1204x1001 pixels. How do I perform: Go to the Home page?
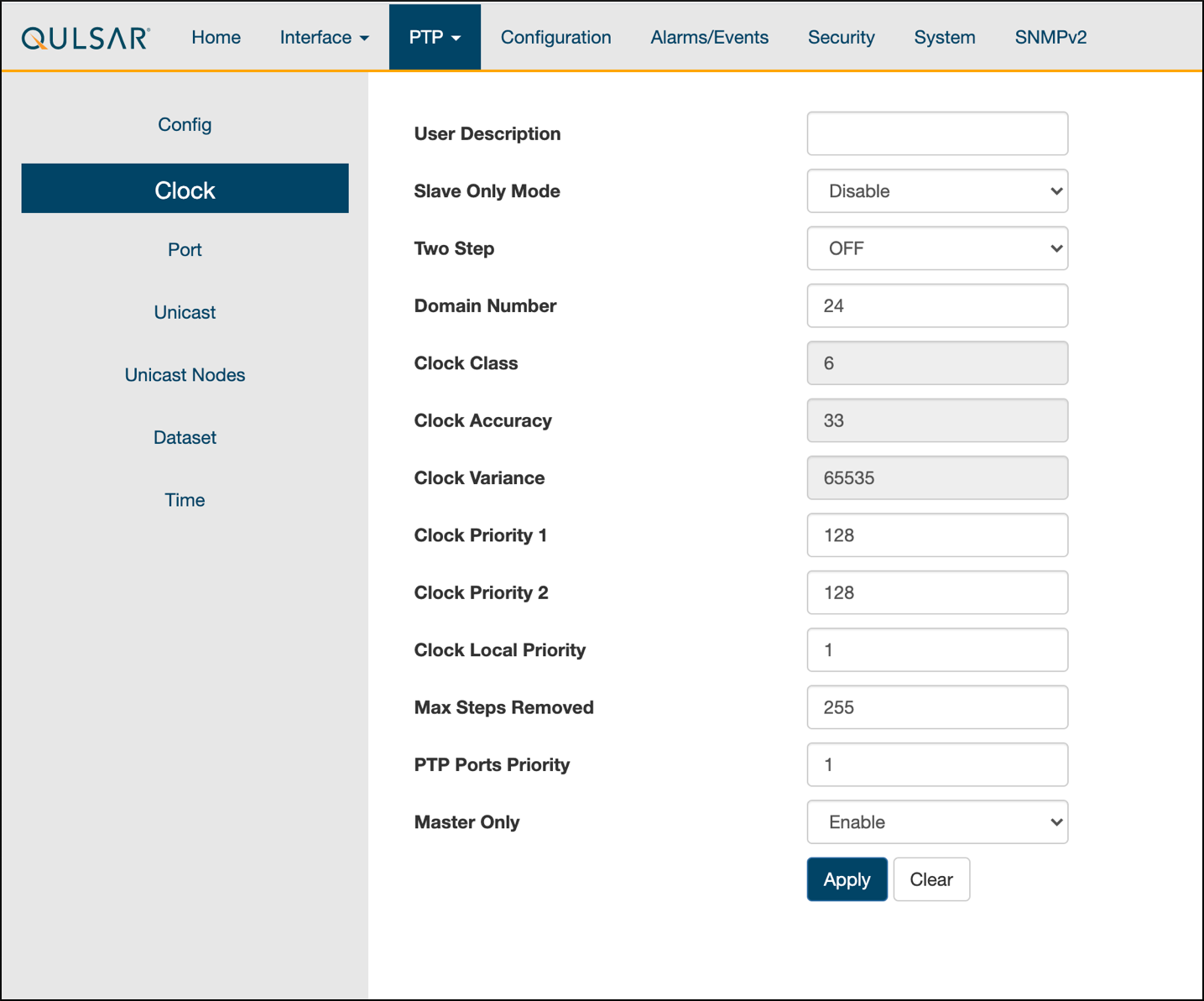click(x=216, y=38)
